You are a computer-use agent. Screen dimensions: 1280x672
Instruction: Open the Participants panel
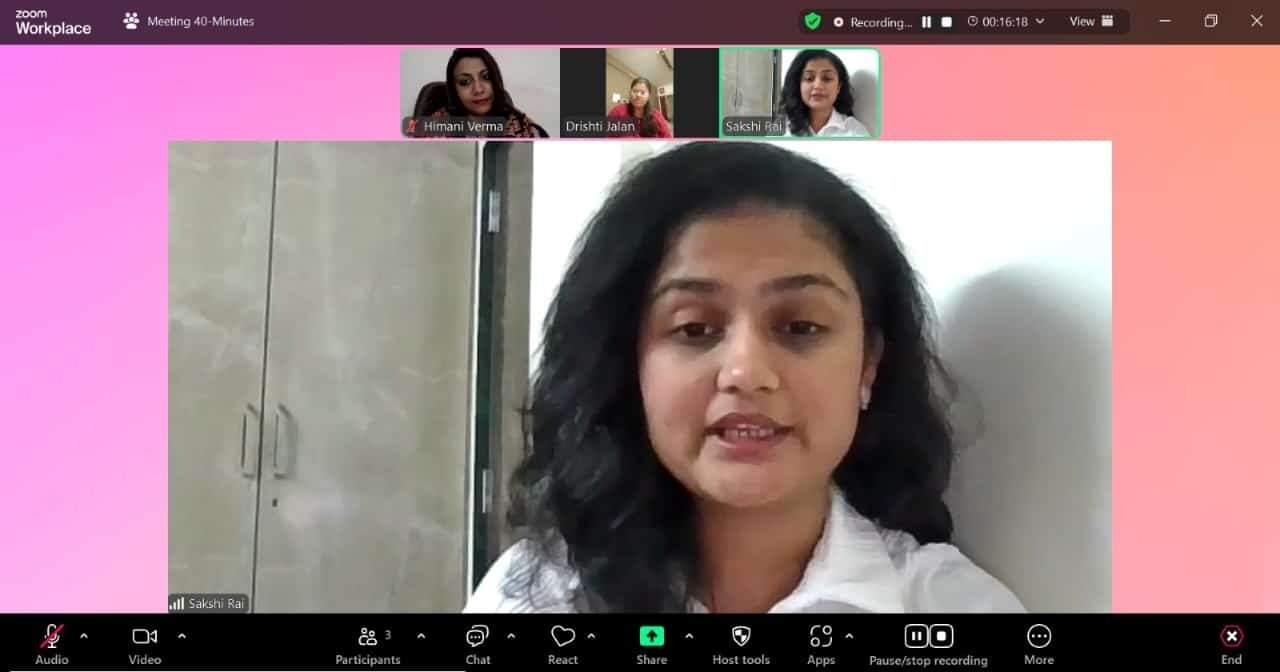click(x=367, y=637)
